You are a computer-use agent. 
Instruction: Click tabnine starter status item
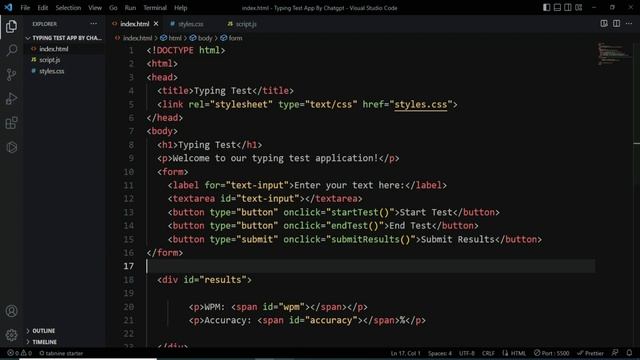61,353
